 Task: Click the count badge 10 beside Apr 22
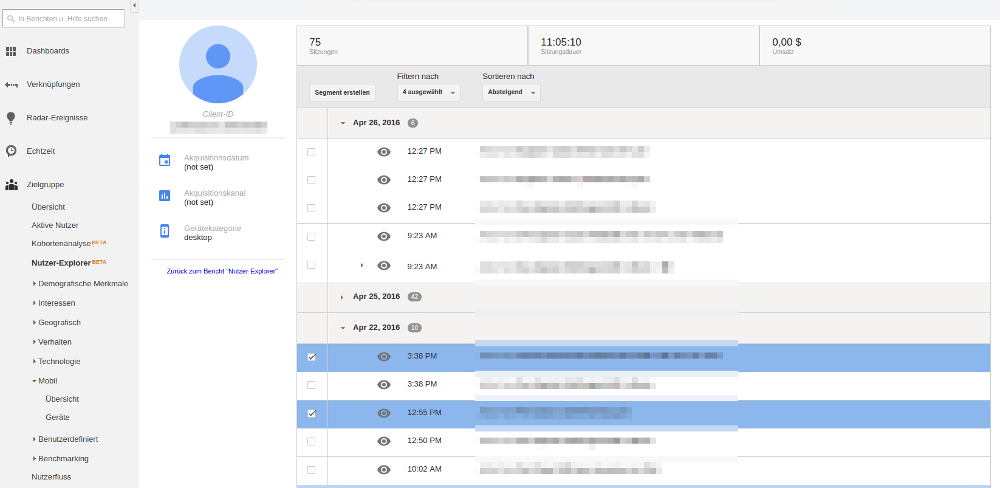coord(415,328)
